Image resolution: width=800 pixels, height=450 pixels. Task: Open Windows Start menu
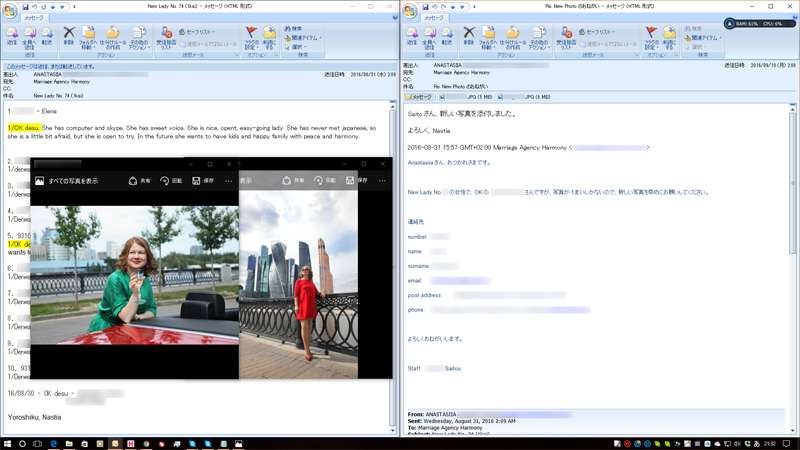7,444
